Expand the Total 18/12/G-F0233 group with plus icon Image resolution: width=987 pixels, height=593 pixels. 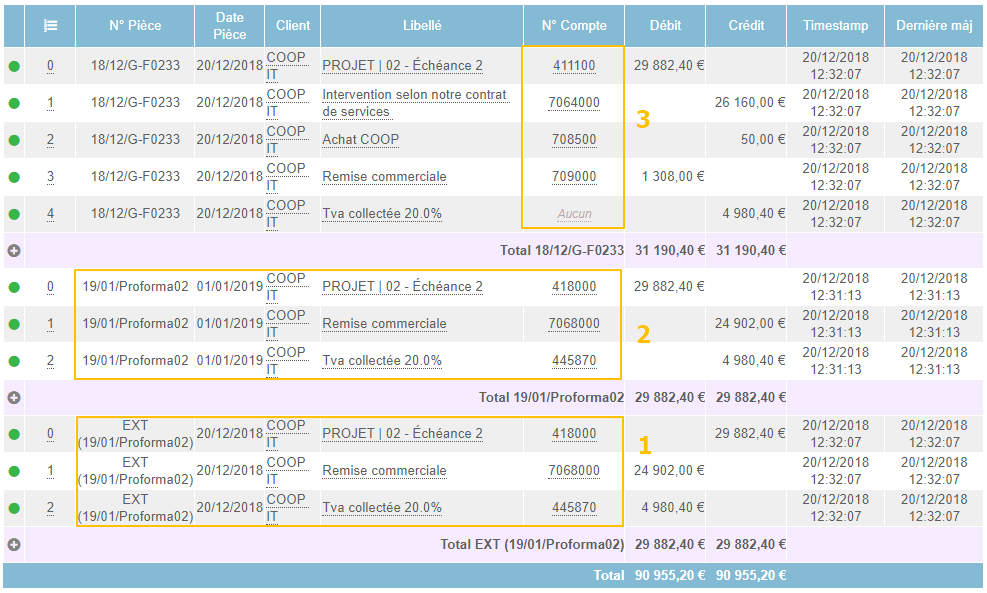(x=14, y=251)
